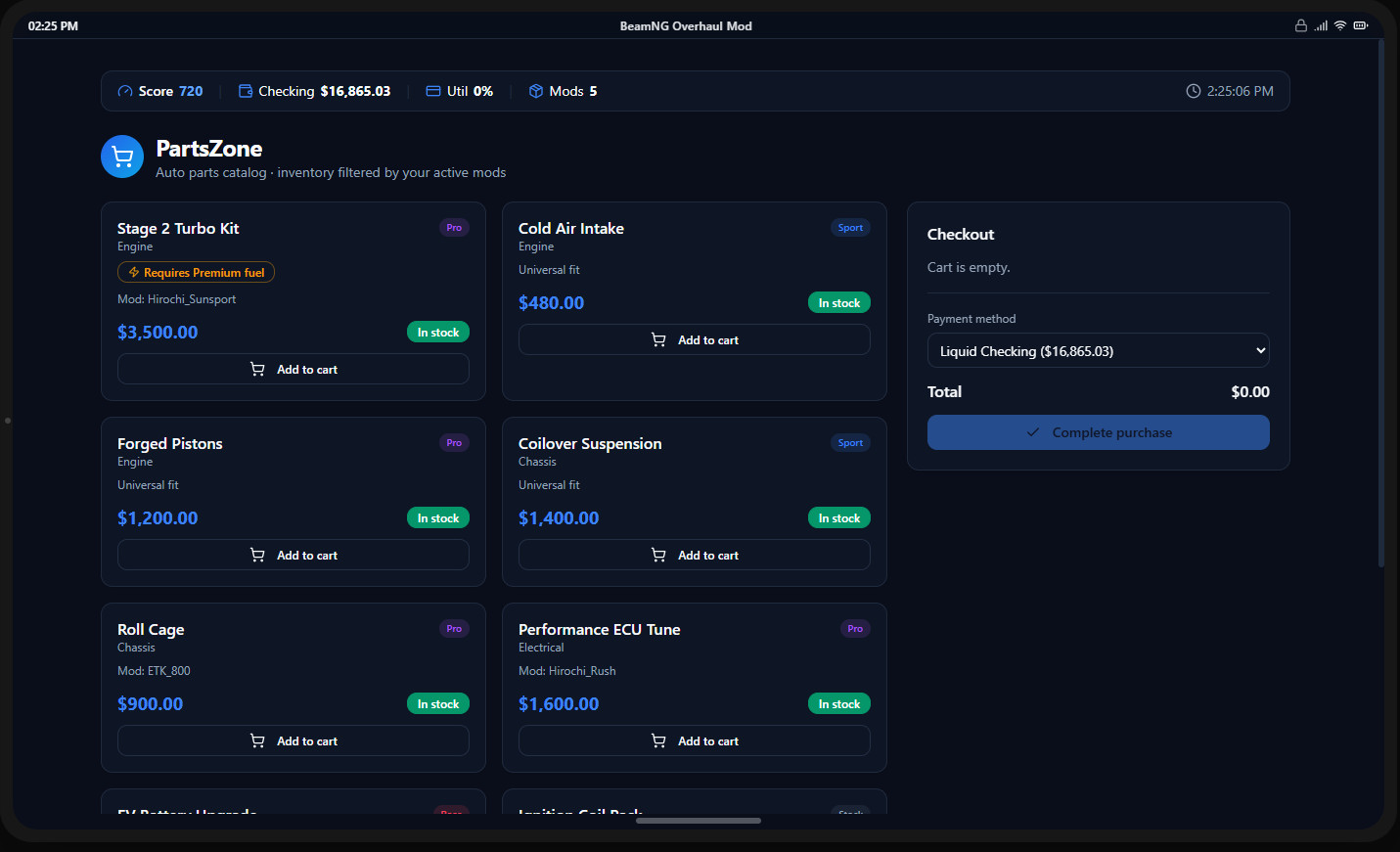Add Roll Cage to cart

pyautogui.click(x=294, y=740)
